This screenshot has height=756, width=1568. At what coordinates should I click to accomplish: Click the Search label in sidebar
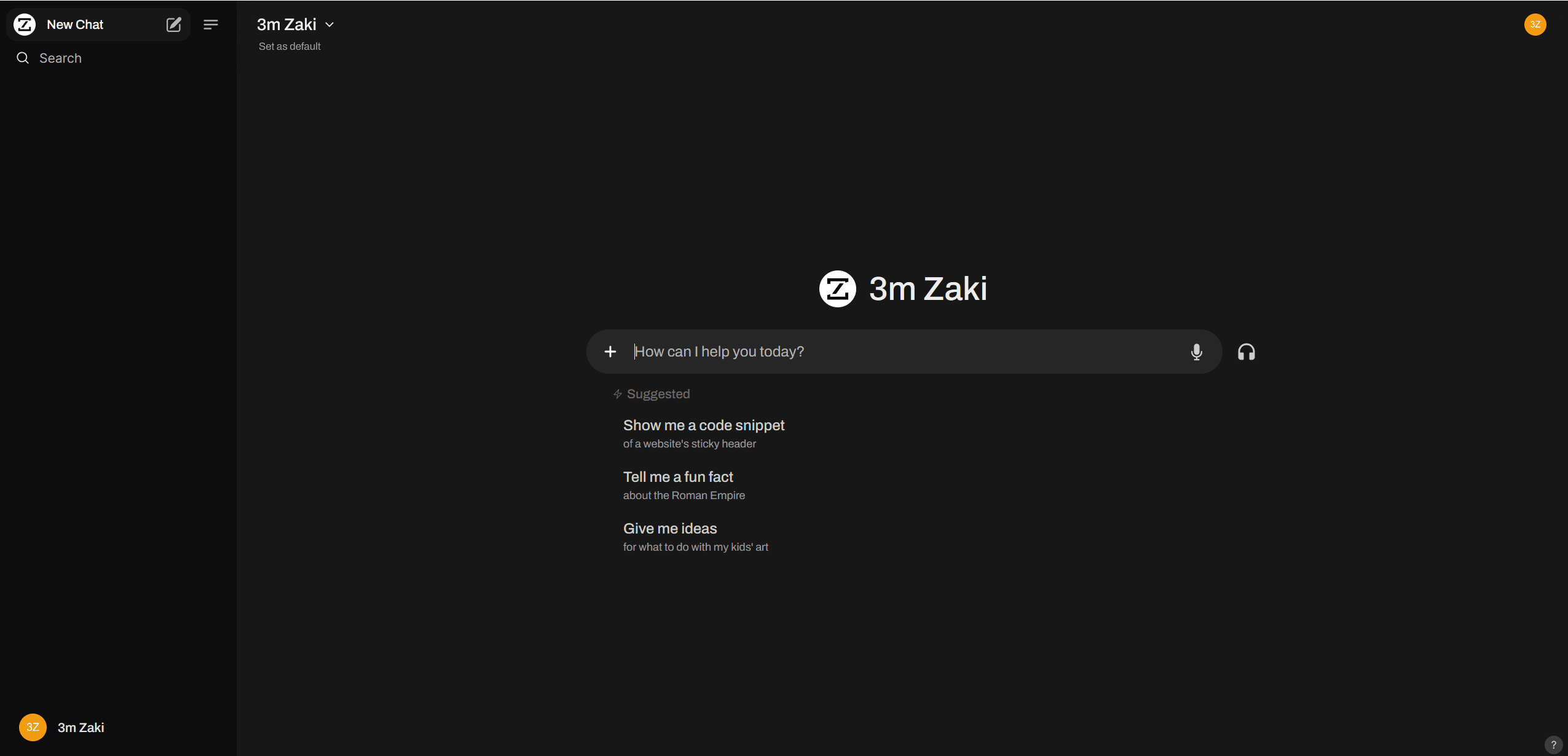[x=60, y=58]
